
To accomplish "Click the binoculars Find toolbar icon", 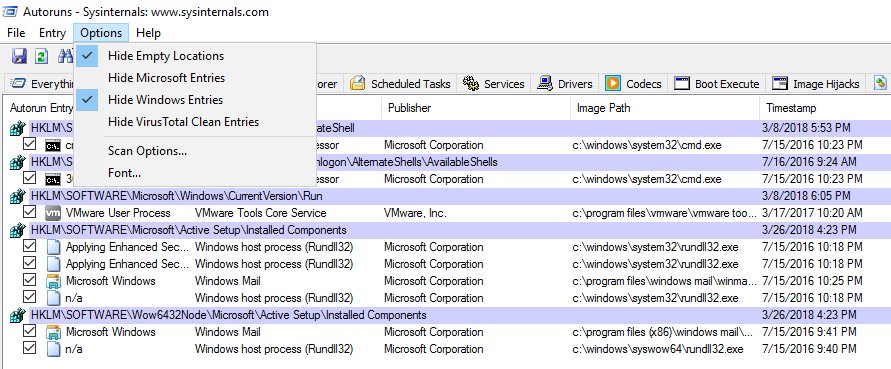I will click(65, 56).
